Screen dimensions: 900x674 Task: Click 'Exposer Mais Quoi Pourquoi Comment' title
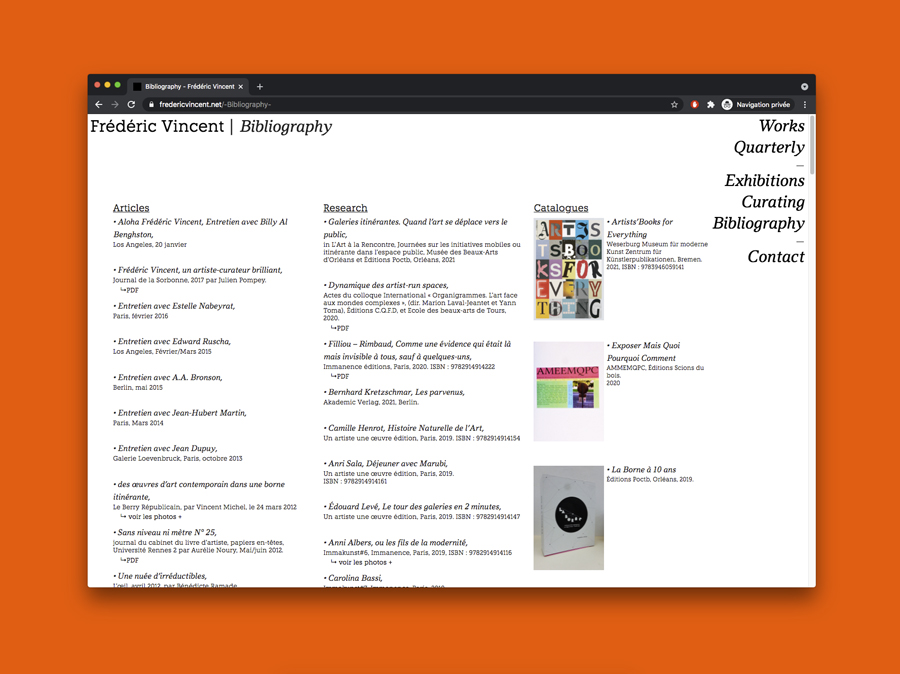[x=643, y=351]
